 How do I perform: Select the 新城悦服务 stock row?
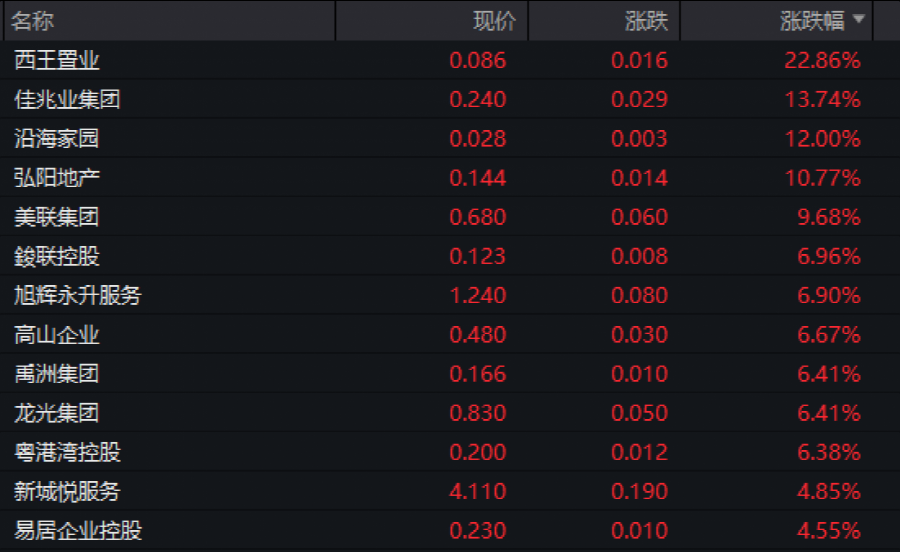[x=450, y=491]
